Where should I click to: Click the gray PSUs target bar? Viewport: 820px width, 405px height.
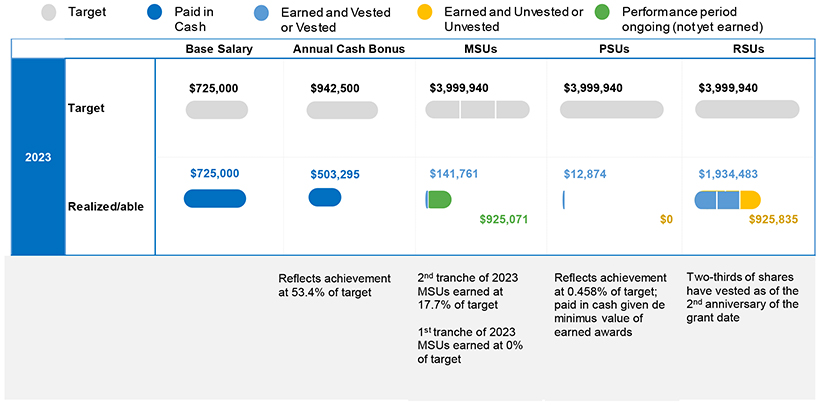[612, 109]
